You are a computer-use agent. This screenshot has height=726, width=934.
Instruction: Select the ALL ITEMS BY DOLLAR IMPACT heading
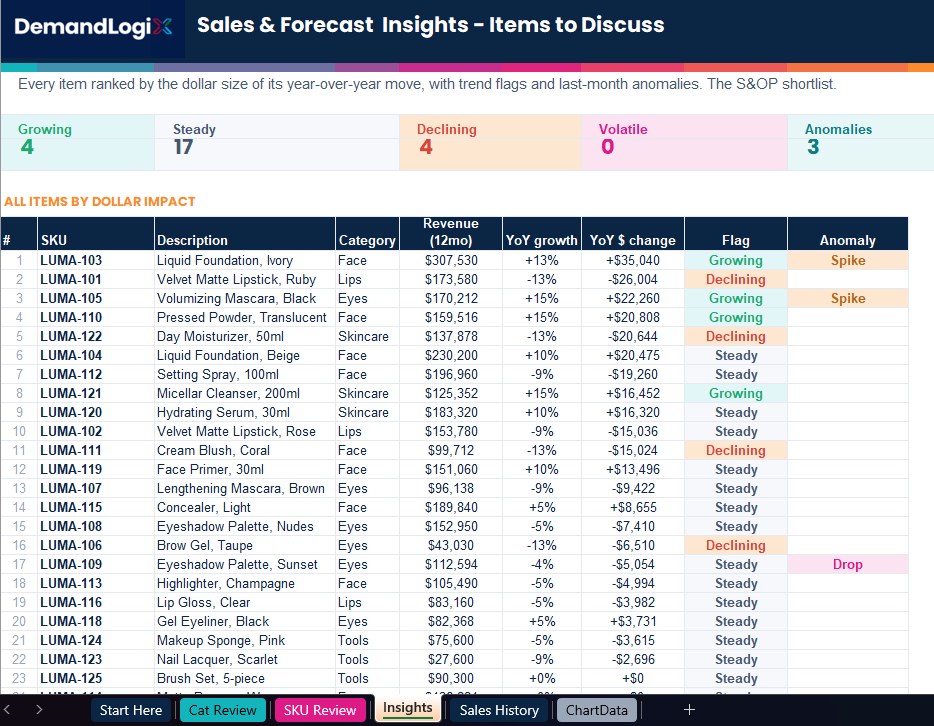click(99, 201)
